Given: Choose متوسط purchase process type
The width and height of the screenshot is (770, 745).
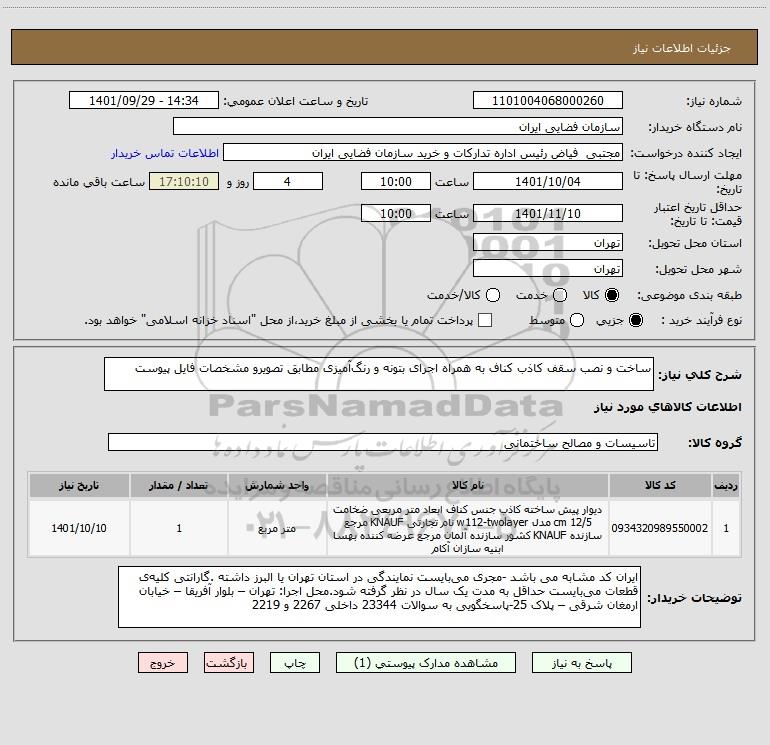Looking at the screenshot, I should tap(577, 320).
